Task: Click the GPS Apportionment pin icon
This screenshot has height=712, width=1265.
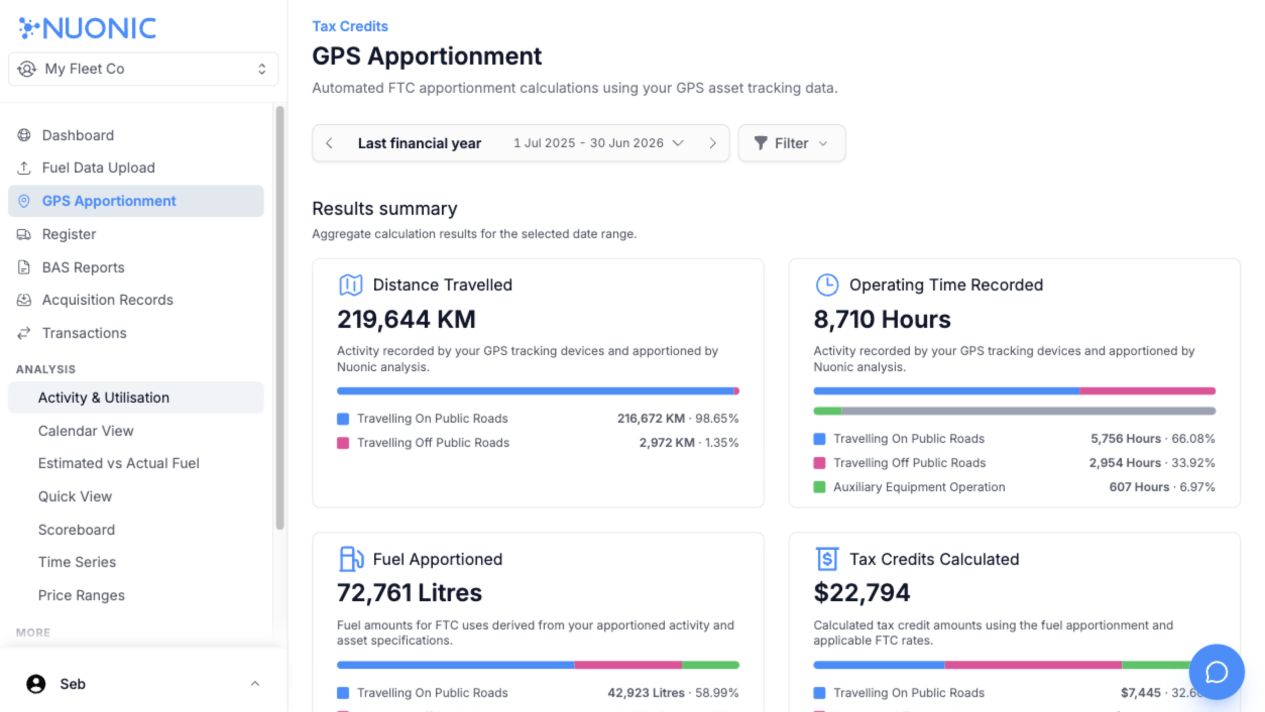Action: coord(24,201)
